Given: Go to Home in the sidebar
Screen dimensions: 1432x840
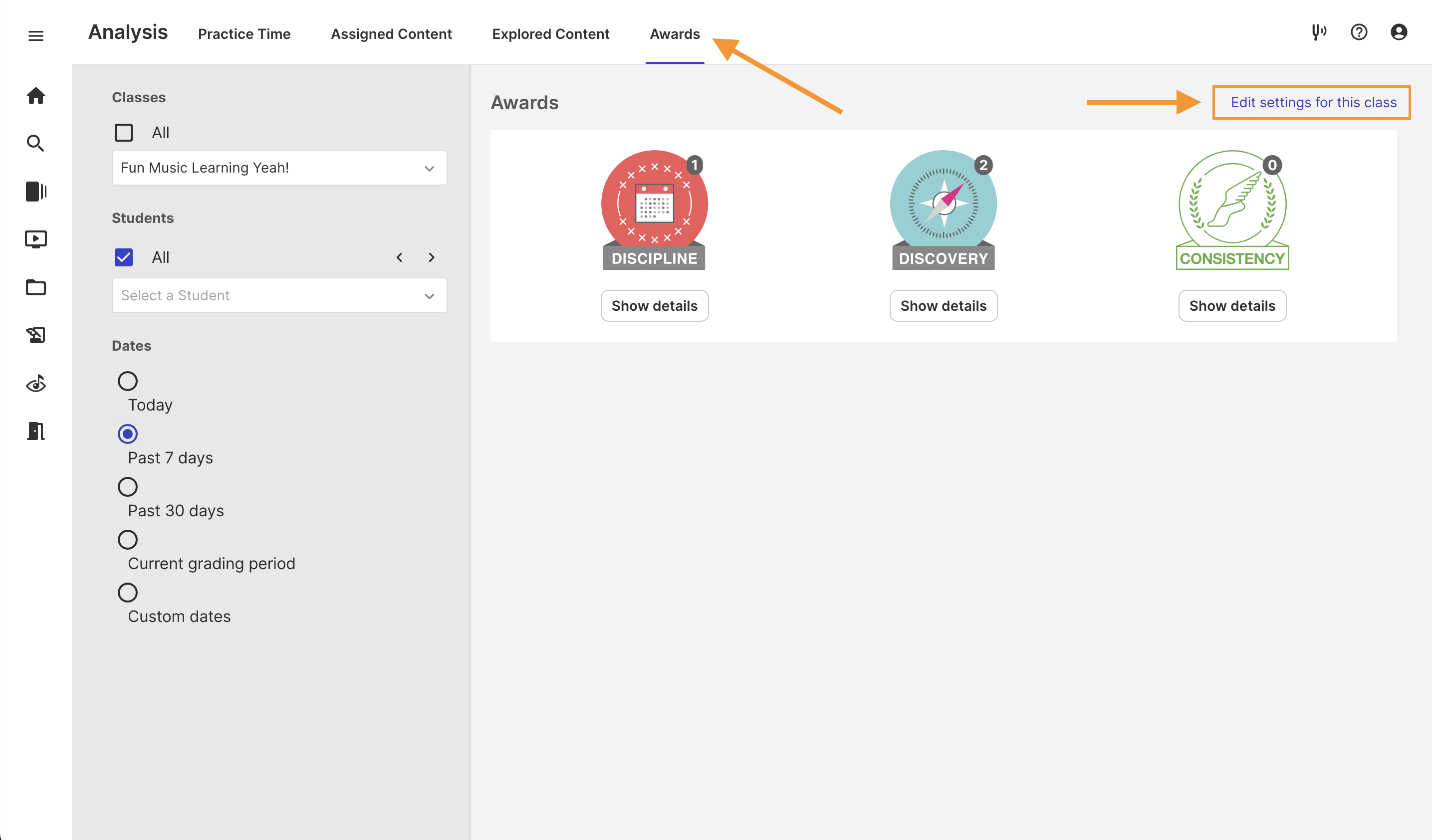Looking at the screenshot, I should pyautogui.click(x=36, y=95).
